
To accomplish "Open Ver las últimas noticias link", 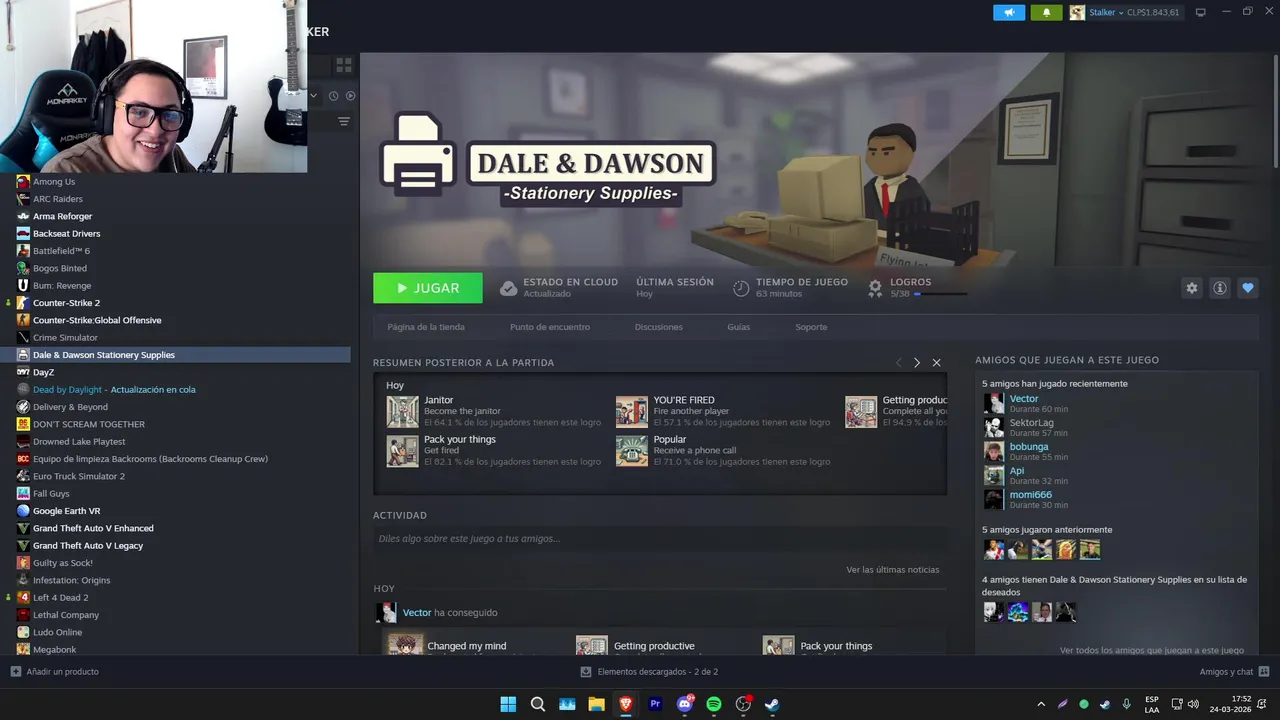I will [x=892, y=570].
